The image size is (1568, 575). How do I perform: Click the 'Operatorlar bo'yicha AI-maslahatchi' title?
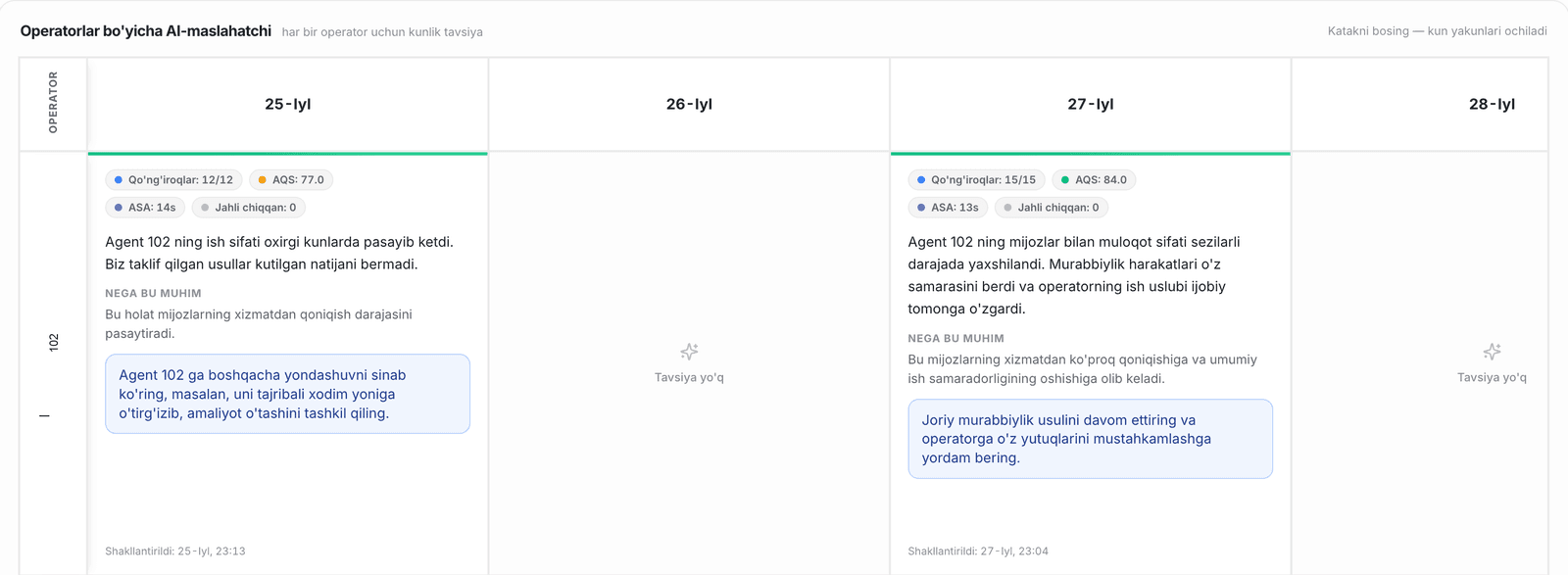[x=146, y=31]
